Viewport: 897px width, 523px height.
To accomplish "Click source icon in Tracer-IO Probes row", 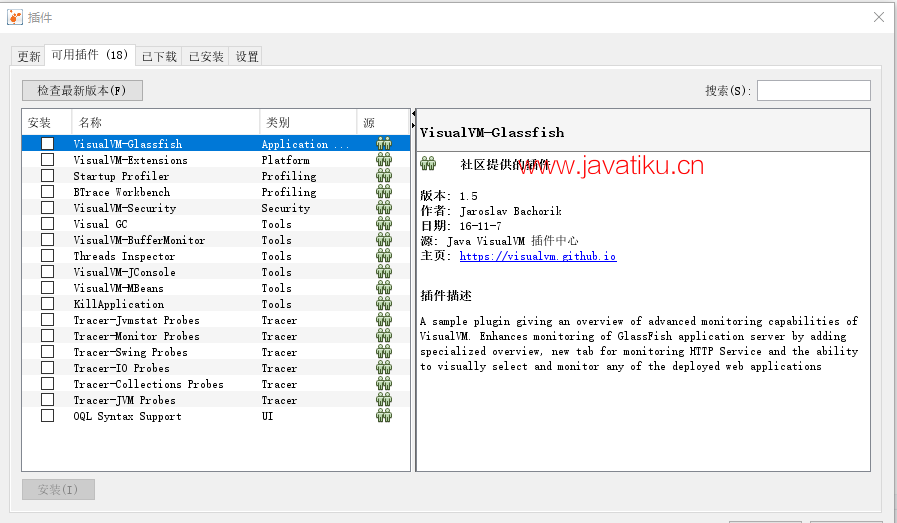I will click(384, 368).
